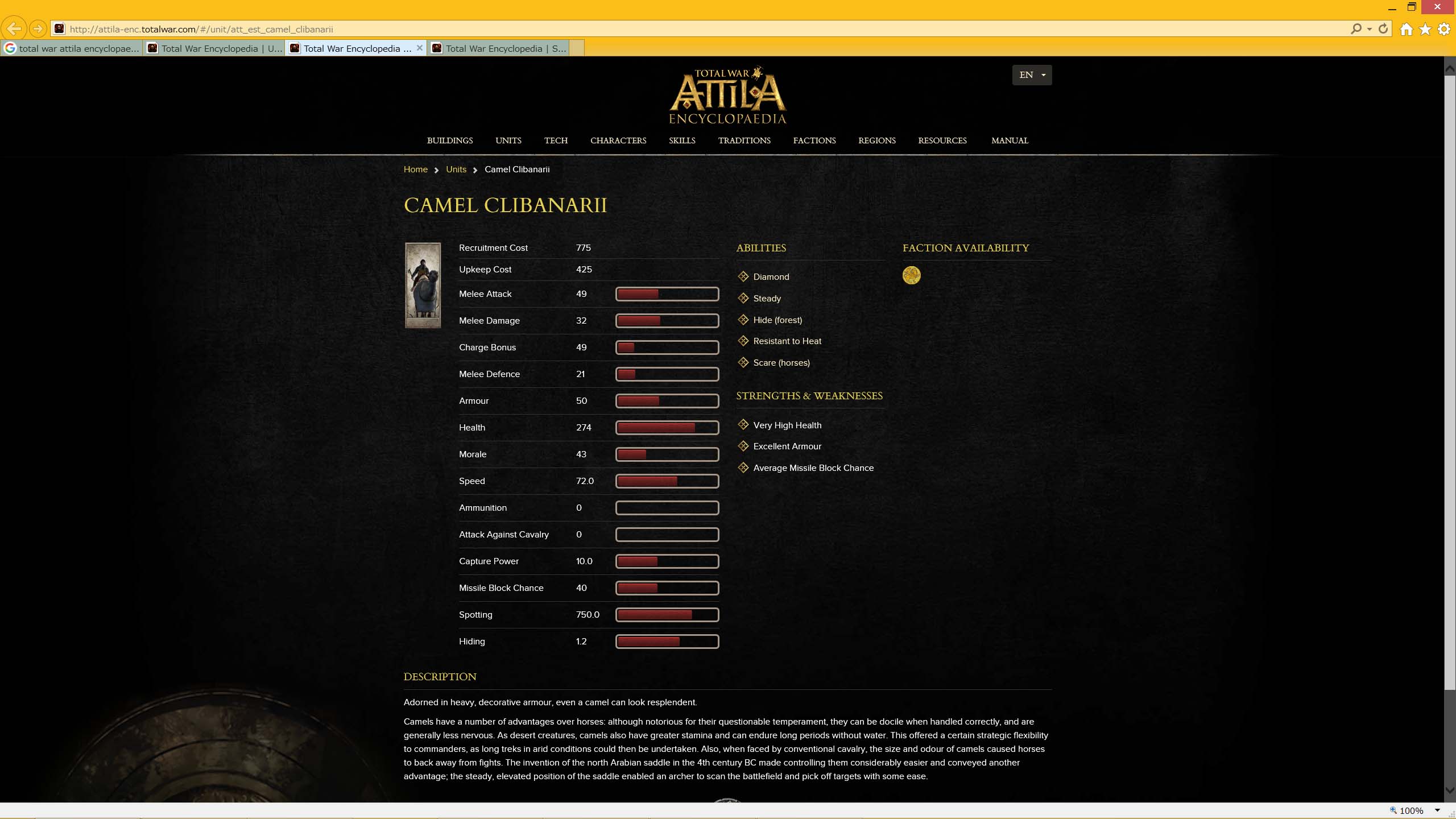Open the Tech menu
The height and width of the screenshot is (819, 1456).
(556, 140)
